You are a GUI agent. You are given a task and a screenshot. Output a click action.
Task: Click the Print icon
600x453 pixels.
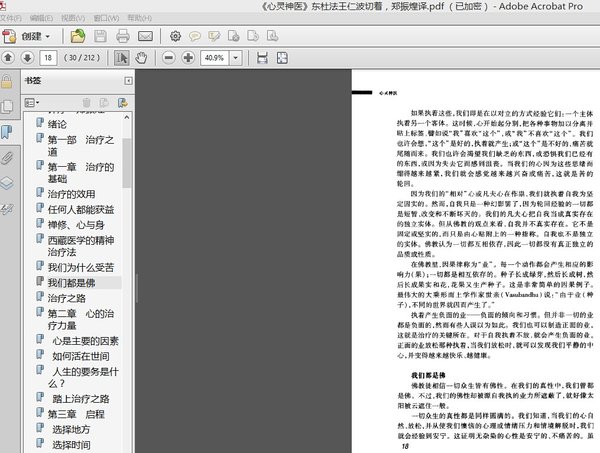[x=122, y=36]
